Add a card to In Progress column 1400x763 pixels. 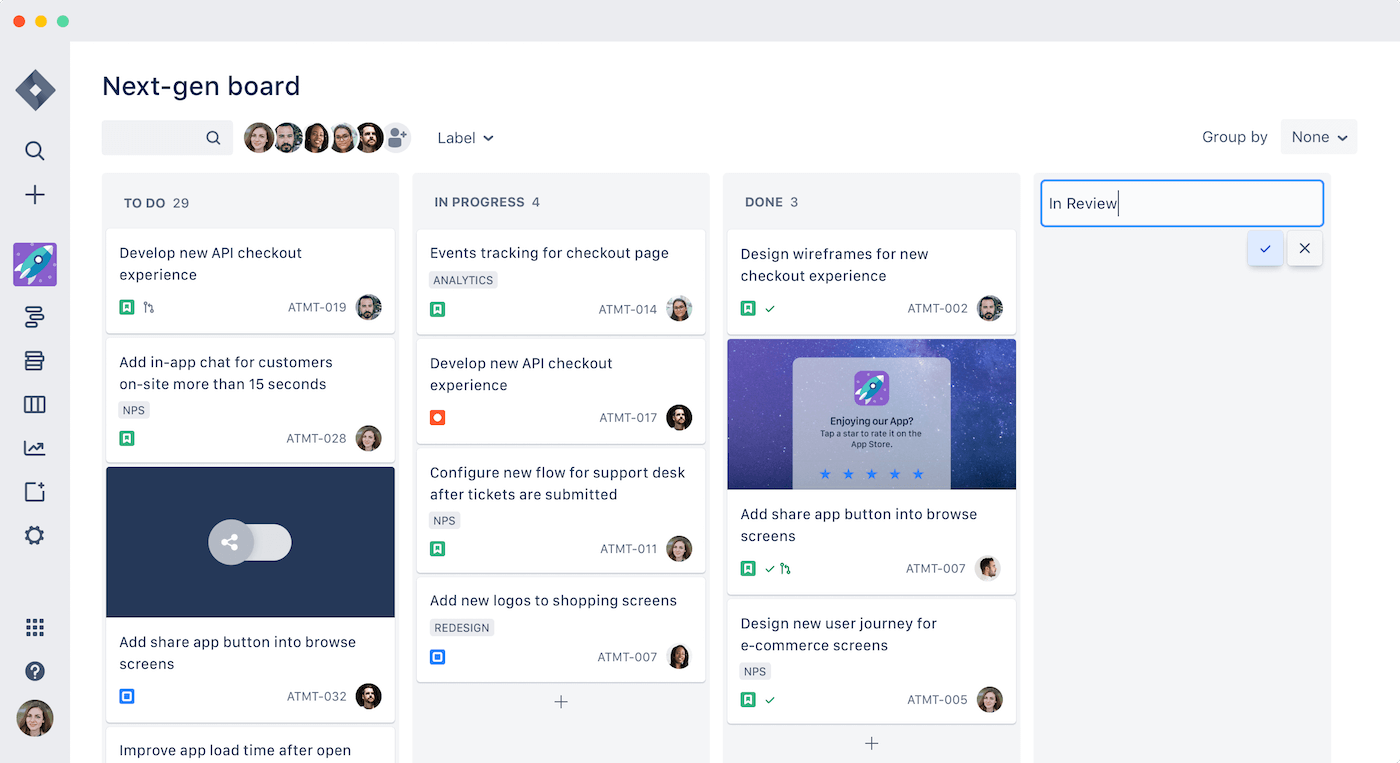[x=560, y=701]
